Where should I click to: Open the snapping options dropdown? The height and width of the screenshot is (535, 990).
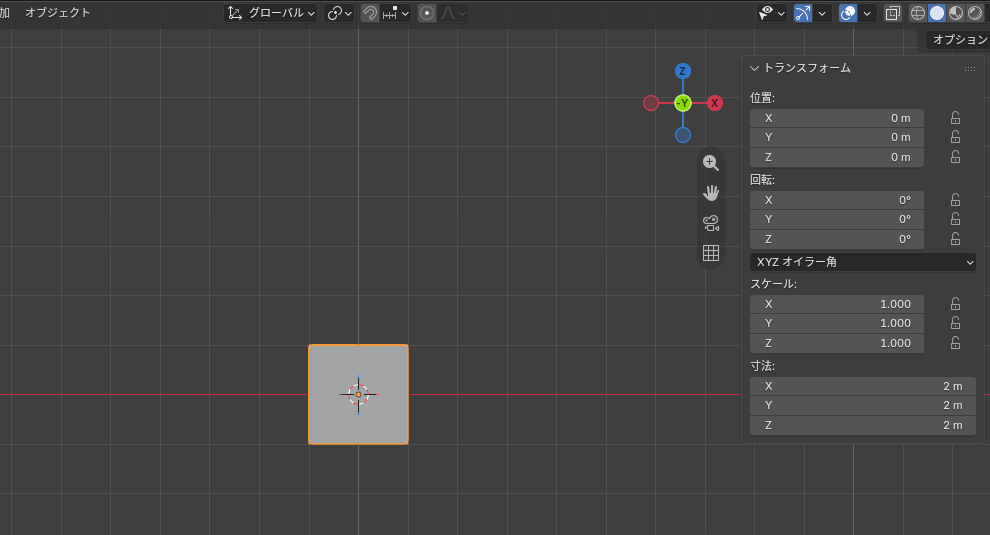pyautogui.click(x=396, y=13)
